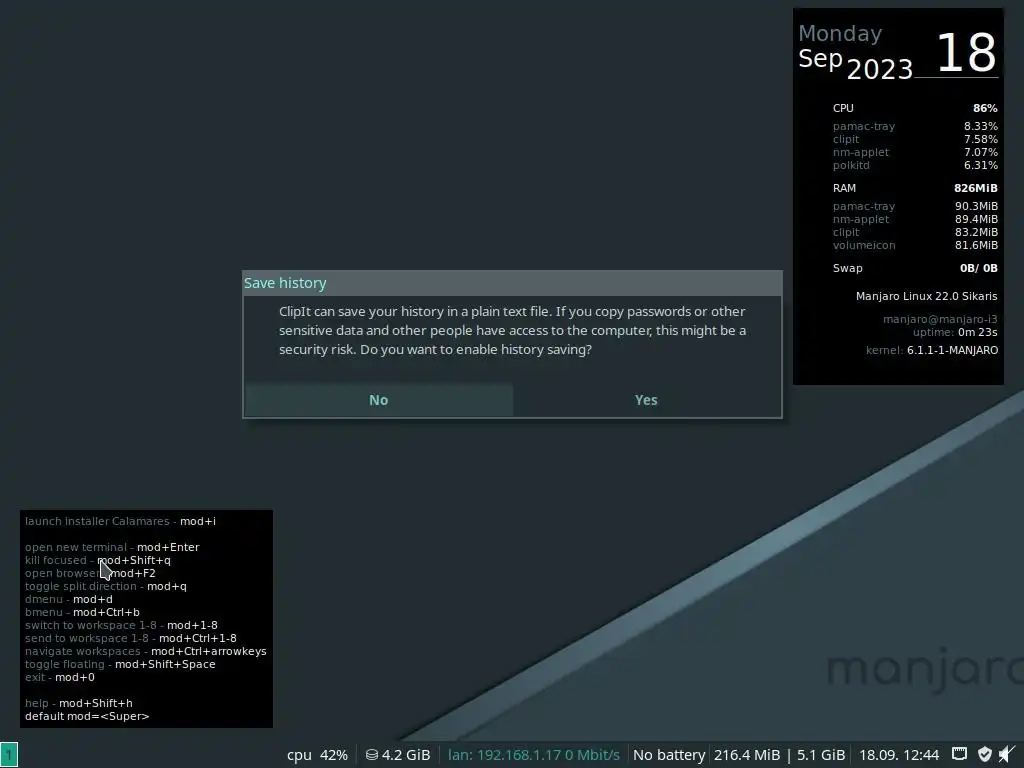
Task: Click the navigate workspaces shortcut line
Action: pos(146,651)
